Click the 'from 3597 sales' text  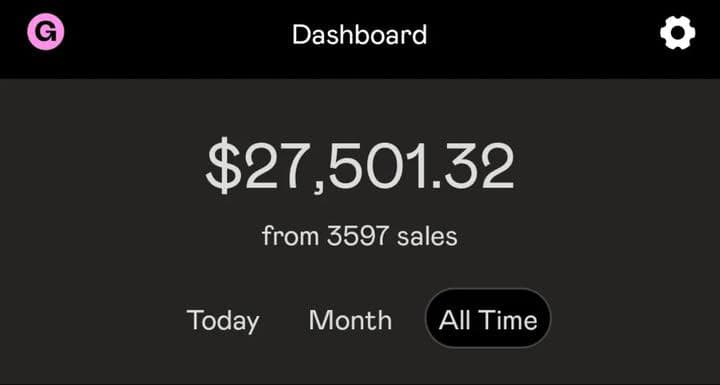[x=360, y=236]
